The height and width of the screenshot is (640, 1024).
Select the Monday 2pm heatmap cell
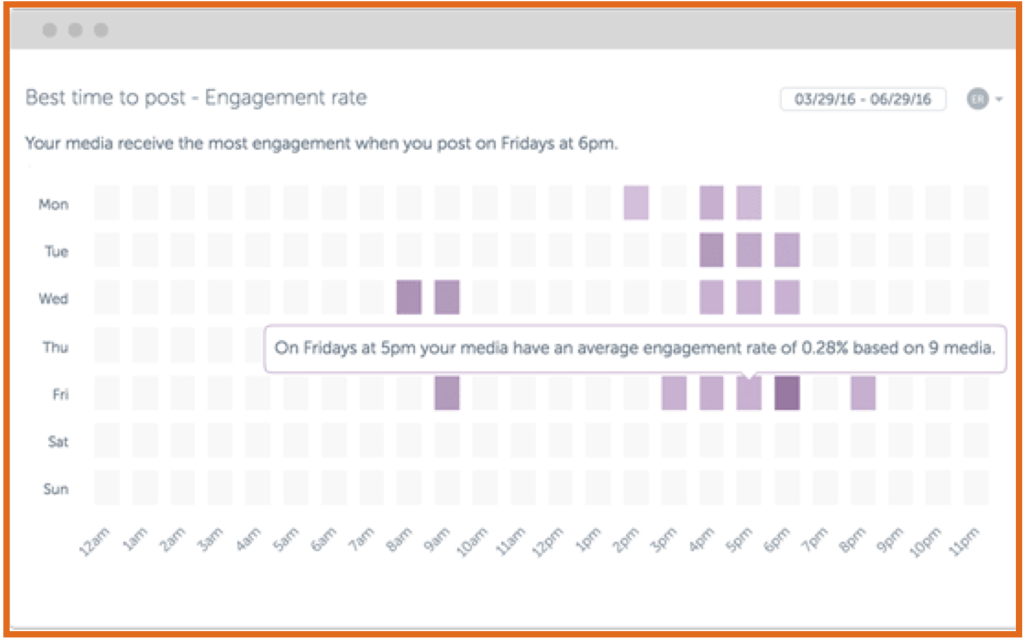coord(636,203)
